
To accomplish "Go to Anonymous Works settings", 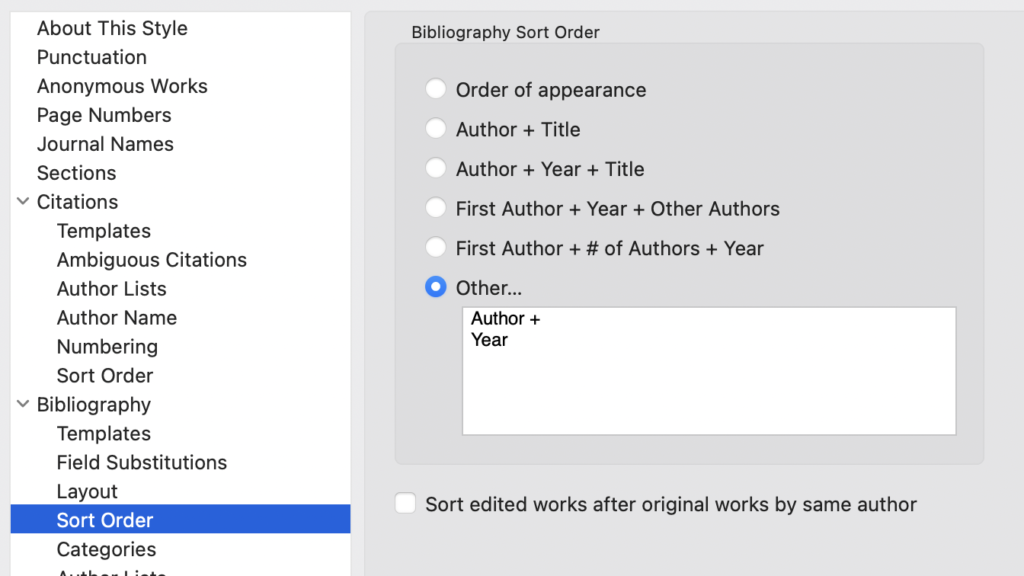I will [122, 86].
